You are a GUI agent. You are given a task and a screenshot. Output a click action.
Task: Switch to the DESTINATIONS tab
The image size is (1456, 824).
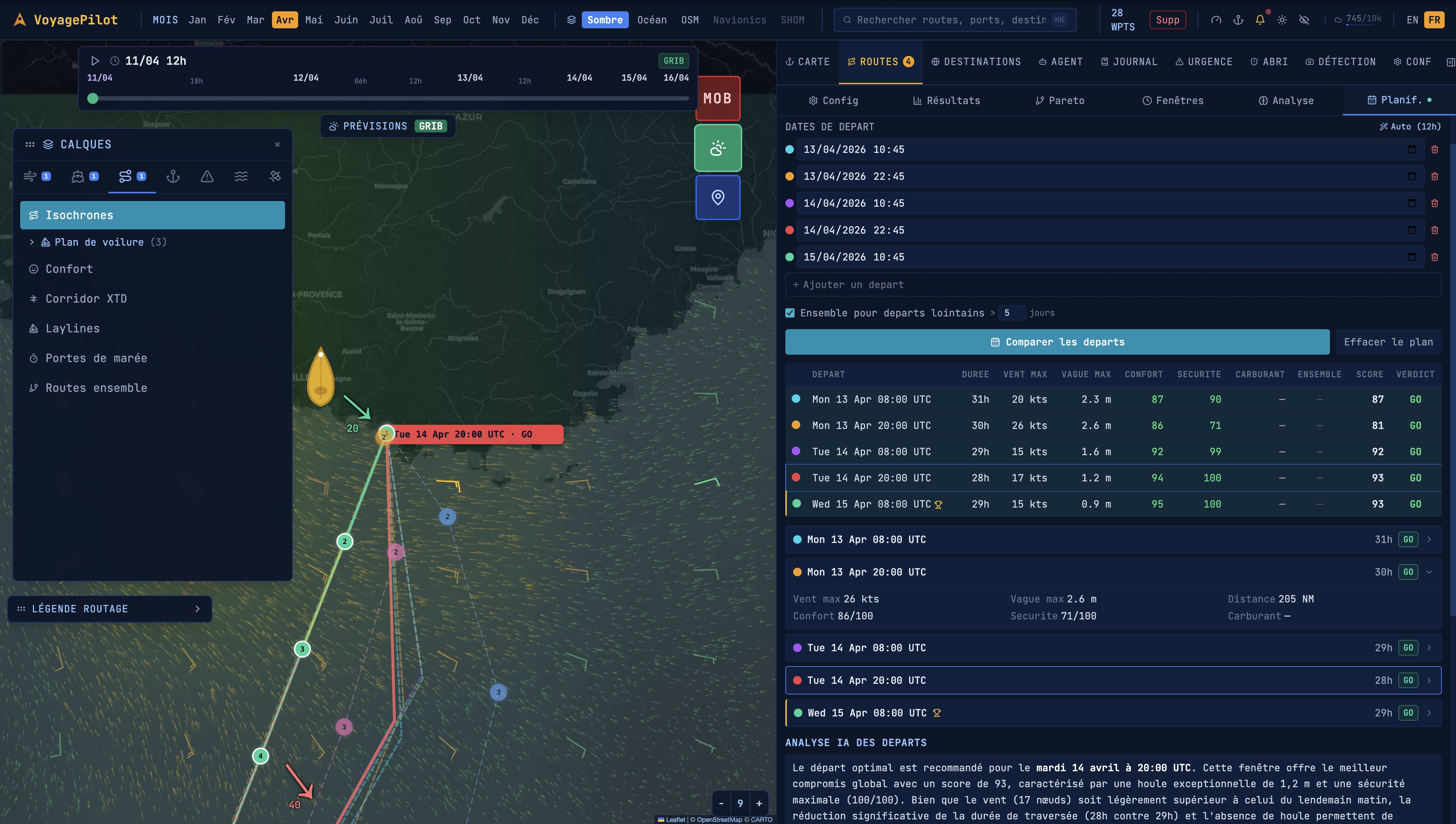point(976,62)
